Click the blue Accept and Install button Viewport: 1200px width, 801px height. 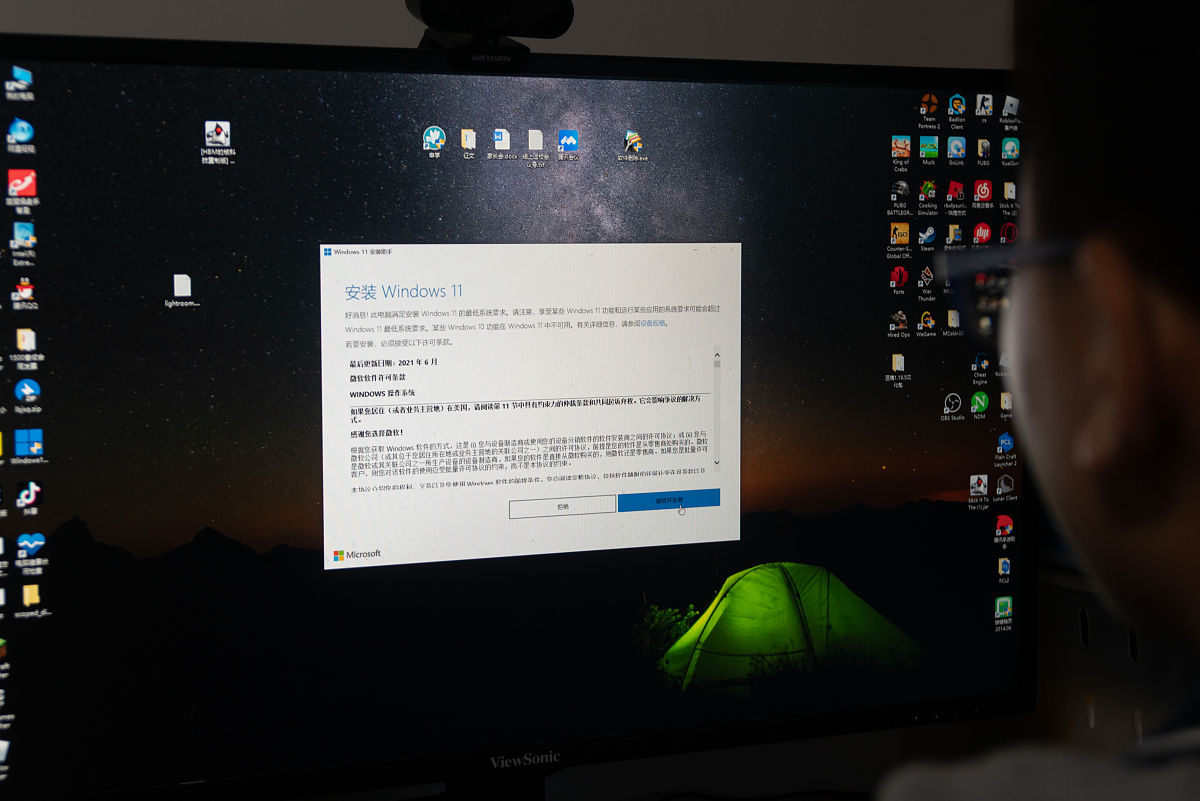click(x=668, y=500)
